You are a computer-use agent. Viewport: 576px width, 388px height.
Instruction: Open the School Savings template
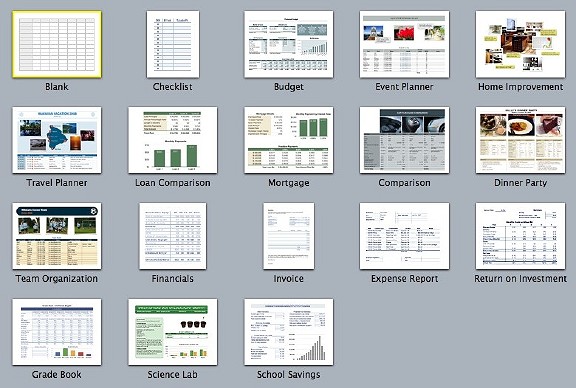[x=289, y=332]
